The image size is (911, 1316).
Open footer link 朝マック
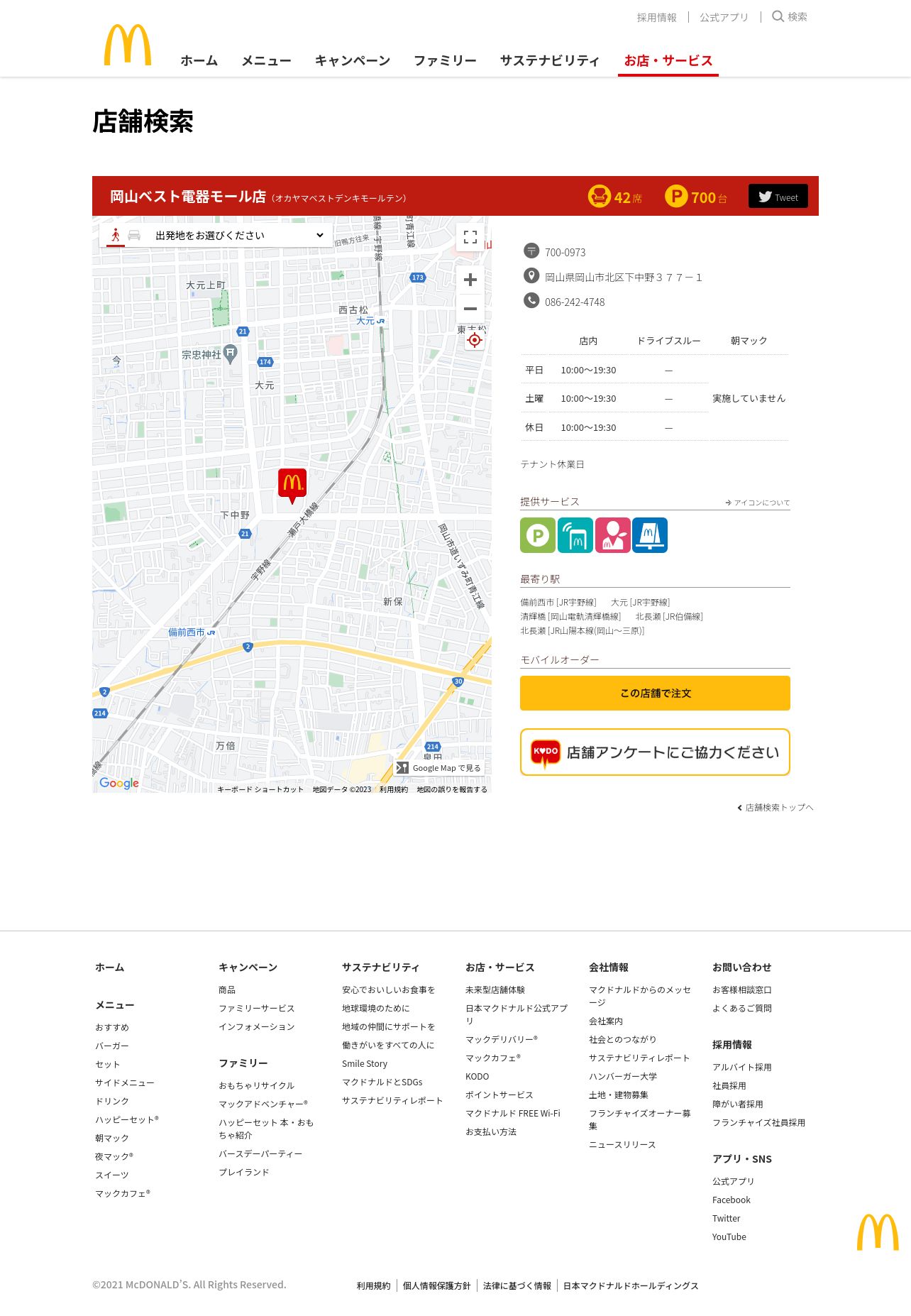click(112, 1138)
